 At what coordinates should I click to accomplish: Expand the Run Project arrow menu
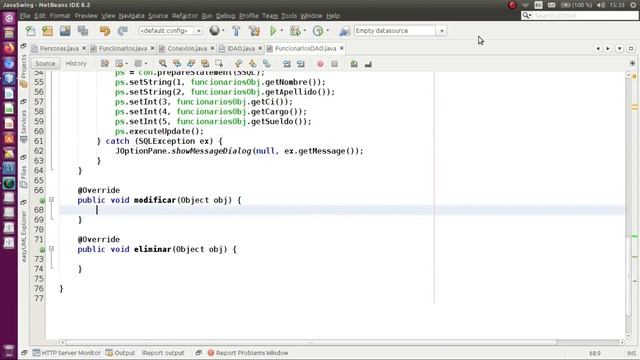282,31
